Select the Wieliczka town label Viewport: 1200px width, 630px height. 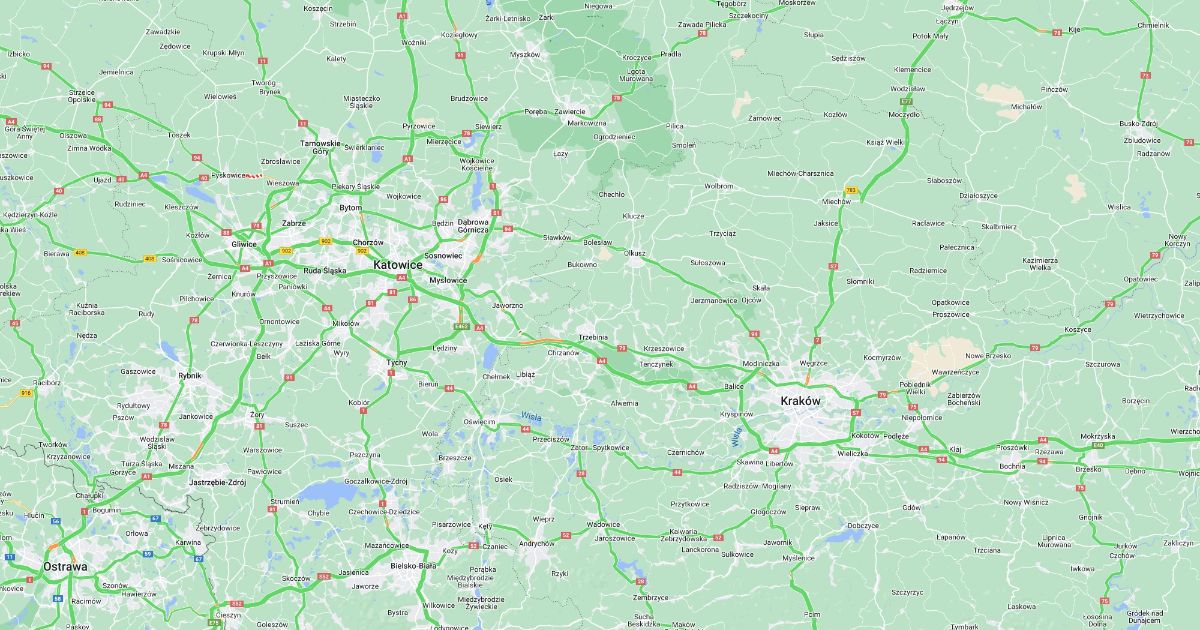(853, 453)
